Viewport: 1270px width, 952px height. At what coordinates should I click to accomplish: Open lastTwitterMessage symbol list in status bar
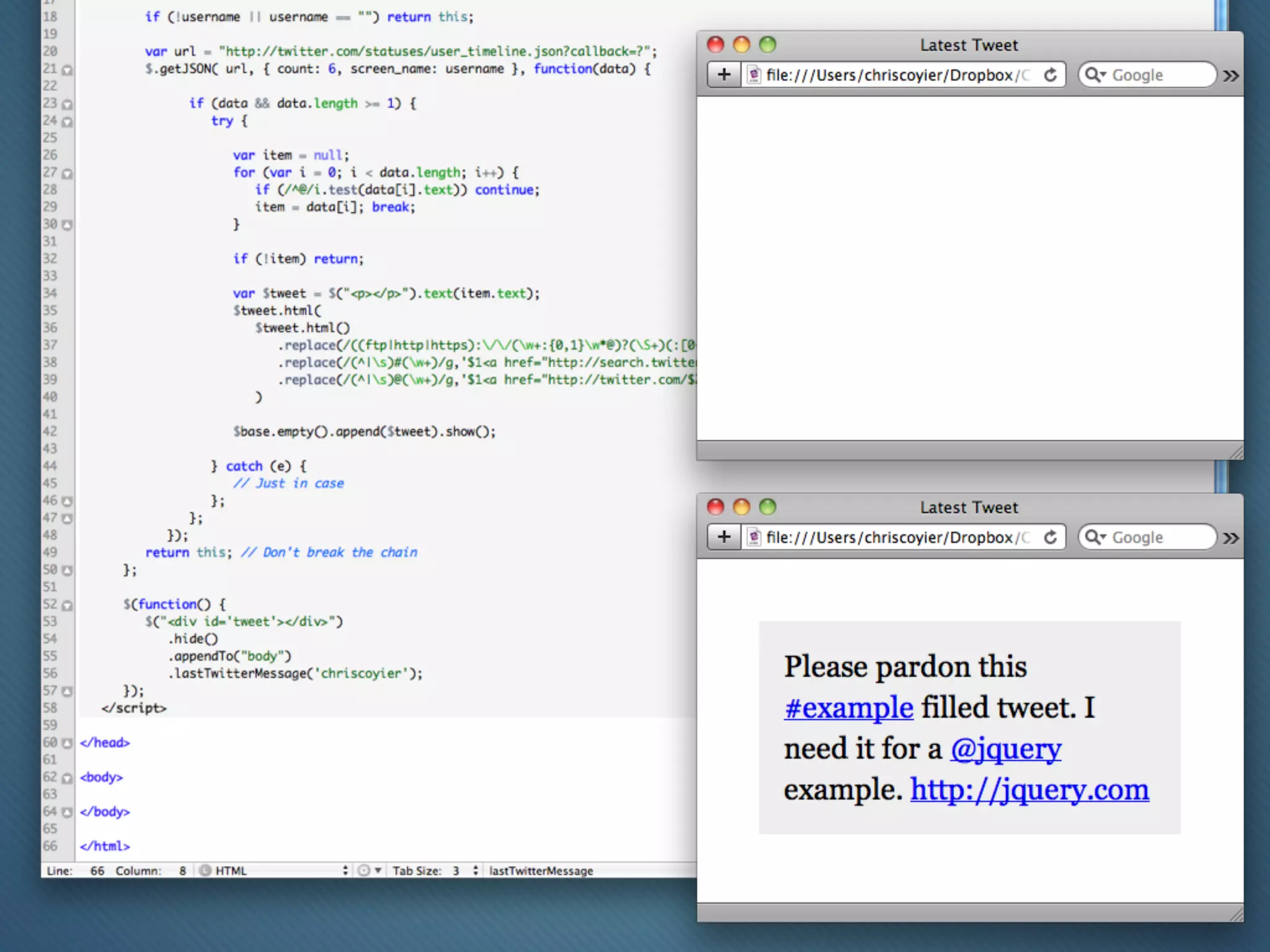coord(541,871)
